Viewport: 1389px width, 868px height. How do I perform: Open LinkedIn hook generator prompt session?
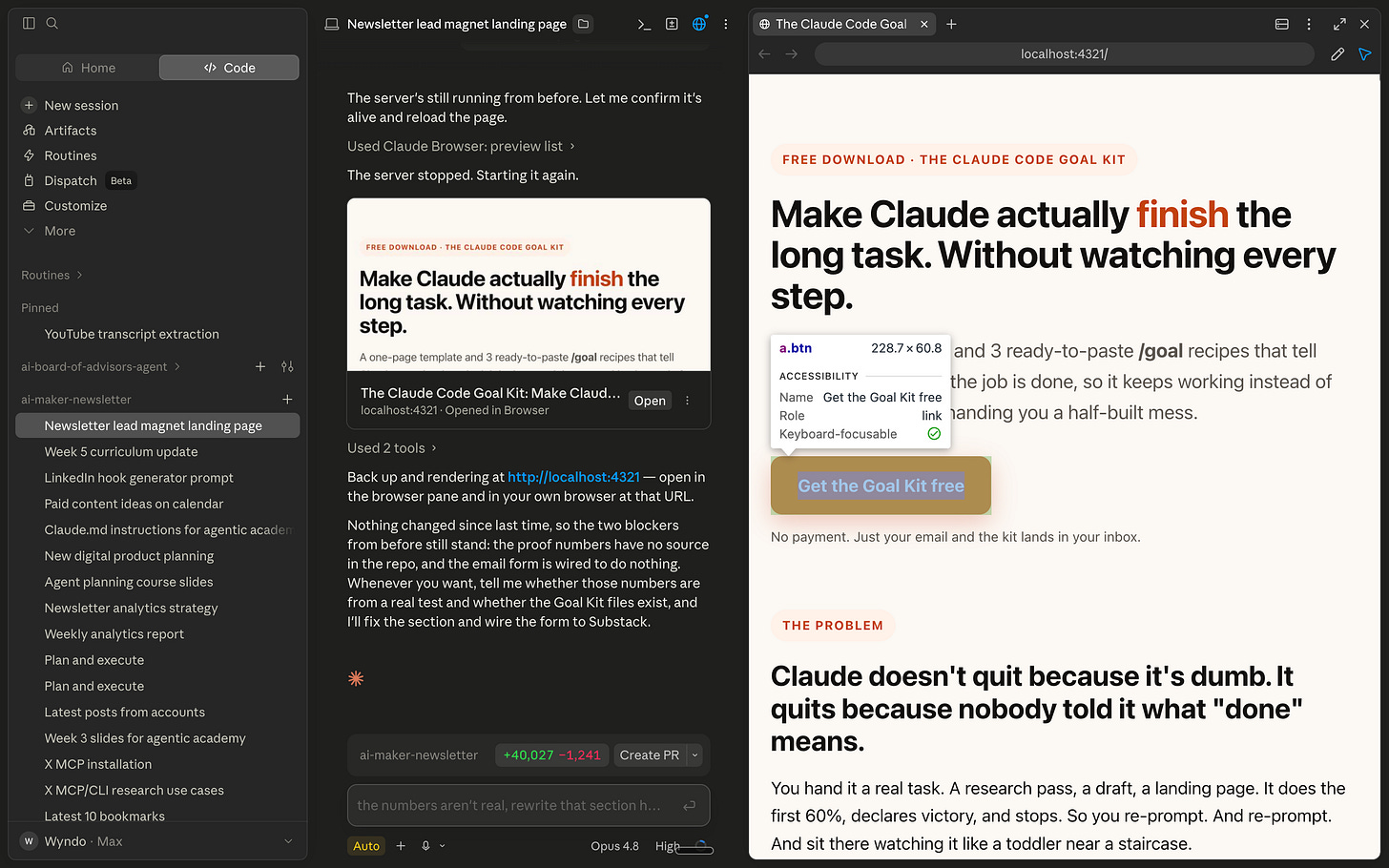(138, 478)
